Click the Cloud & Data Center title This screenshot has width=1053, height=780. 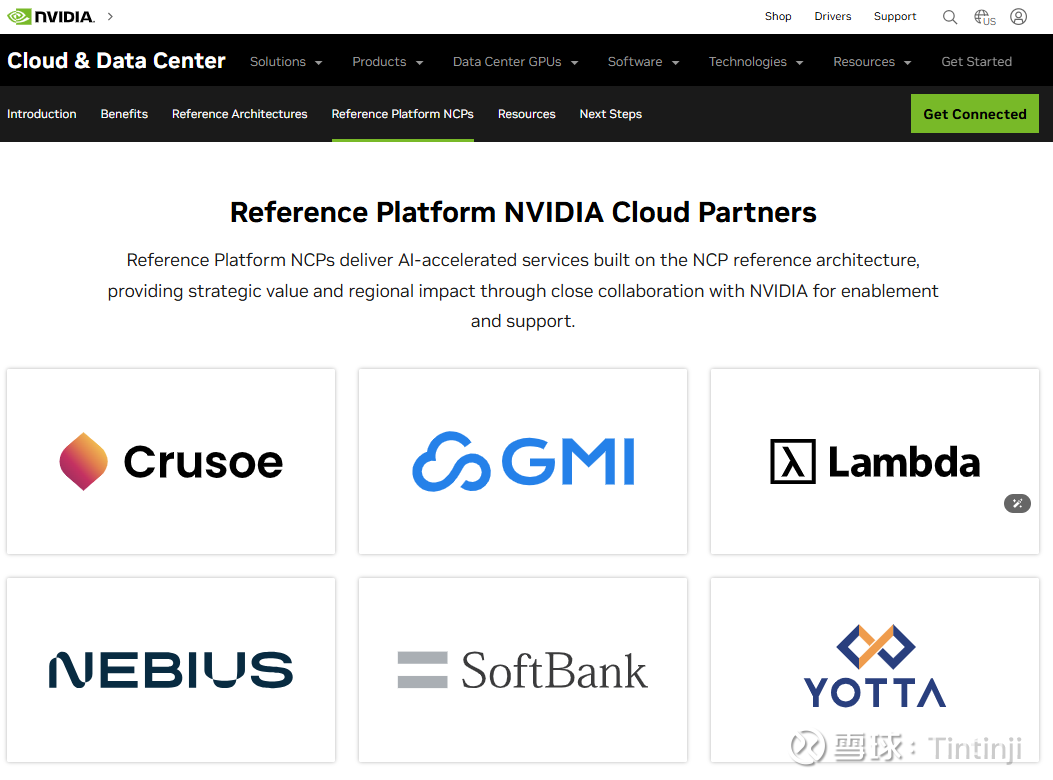pos(116,60)
